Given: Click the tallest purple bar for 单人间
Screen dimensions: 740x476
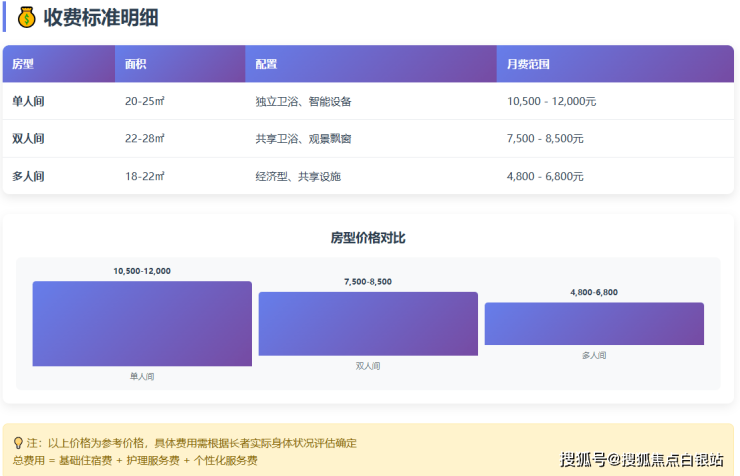Looking at the screenshot, I should [142, 323].
